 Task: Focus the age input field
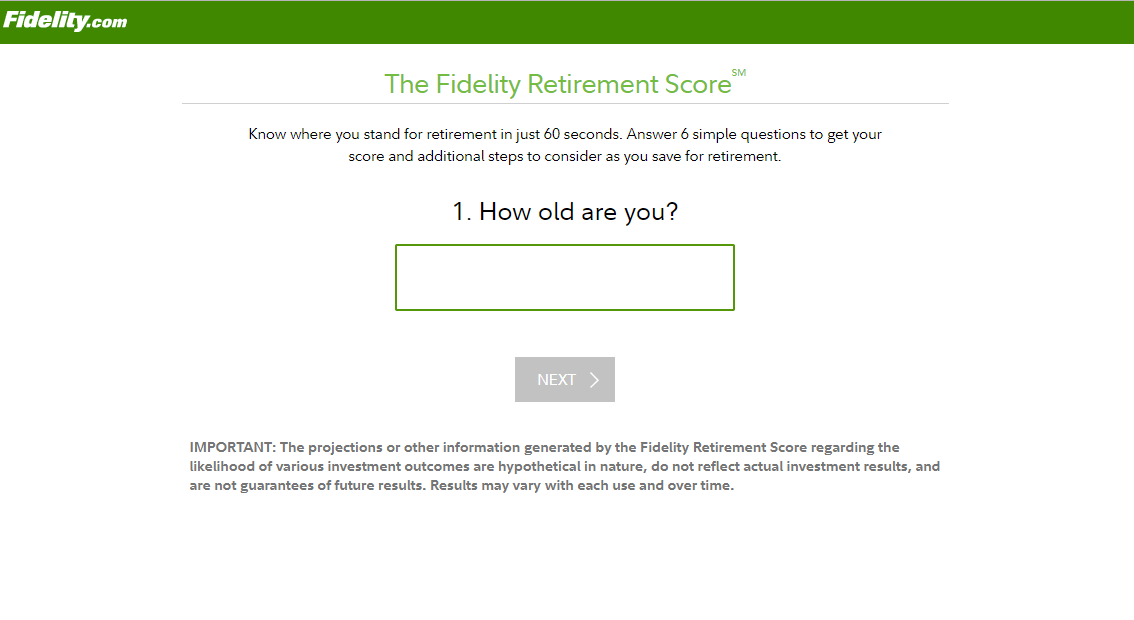coord(565,277)
